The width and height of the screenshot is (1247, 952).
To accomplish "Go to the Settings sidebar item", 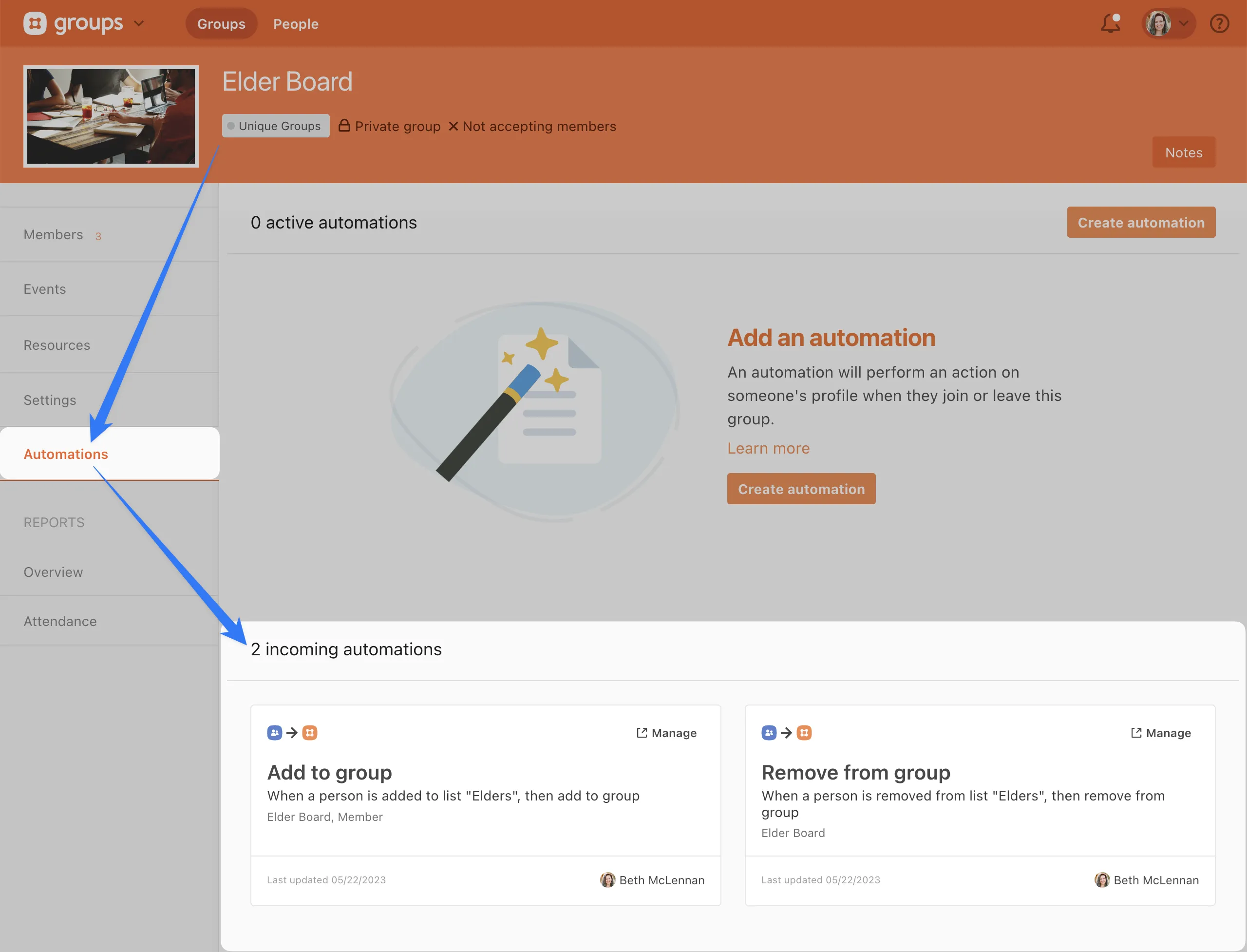I will [50, 400].
